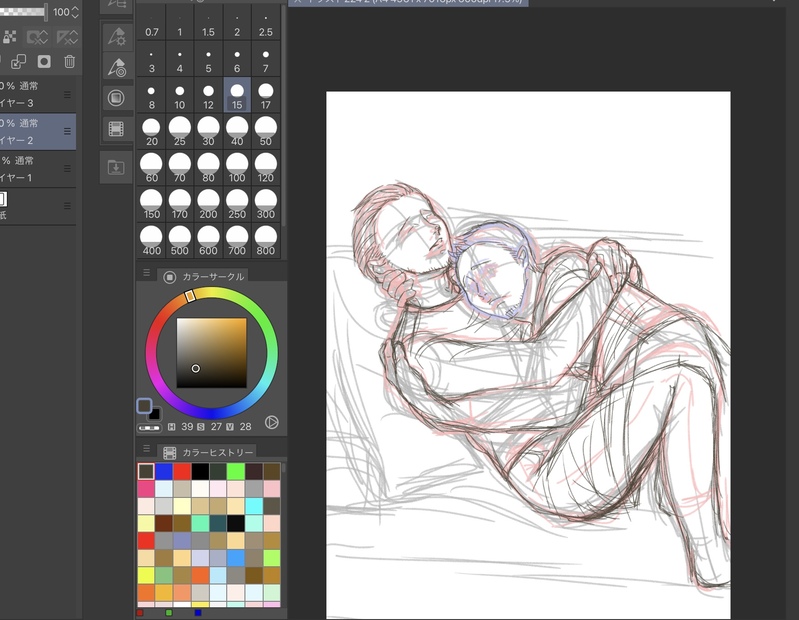Open the color history panel menu (three lines)
The width and height of the screenshot is (799, 620).
tap(147, 448)
